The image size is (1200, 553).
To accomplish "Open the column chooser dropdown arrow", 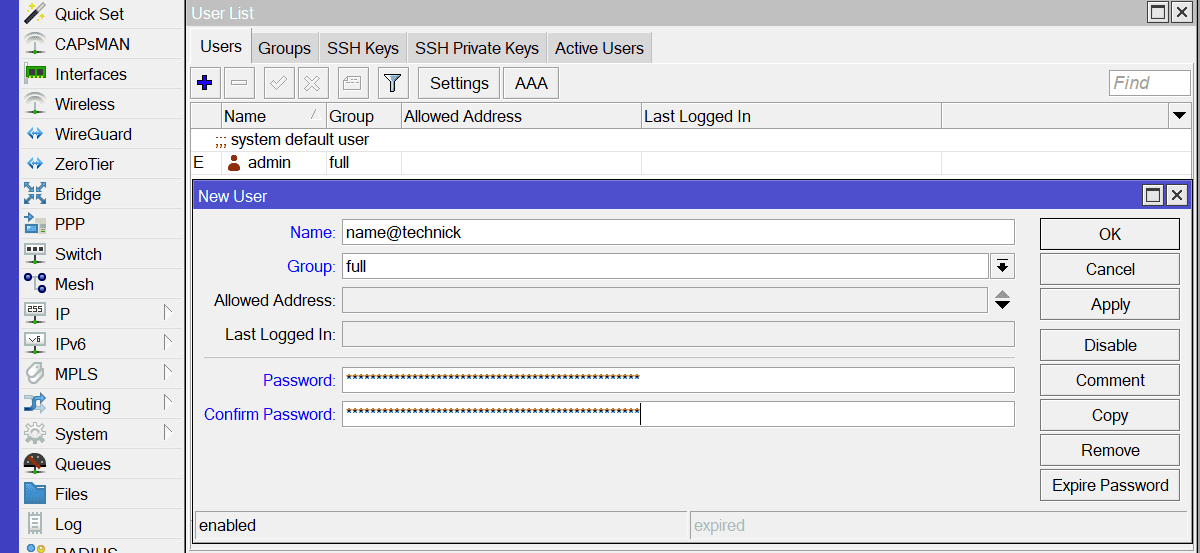I will coord(1179,116).
